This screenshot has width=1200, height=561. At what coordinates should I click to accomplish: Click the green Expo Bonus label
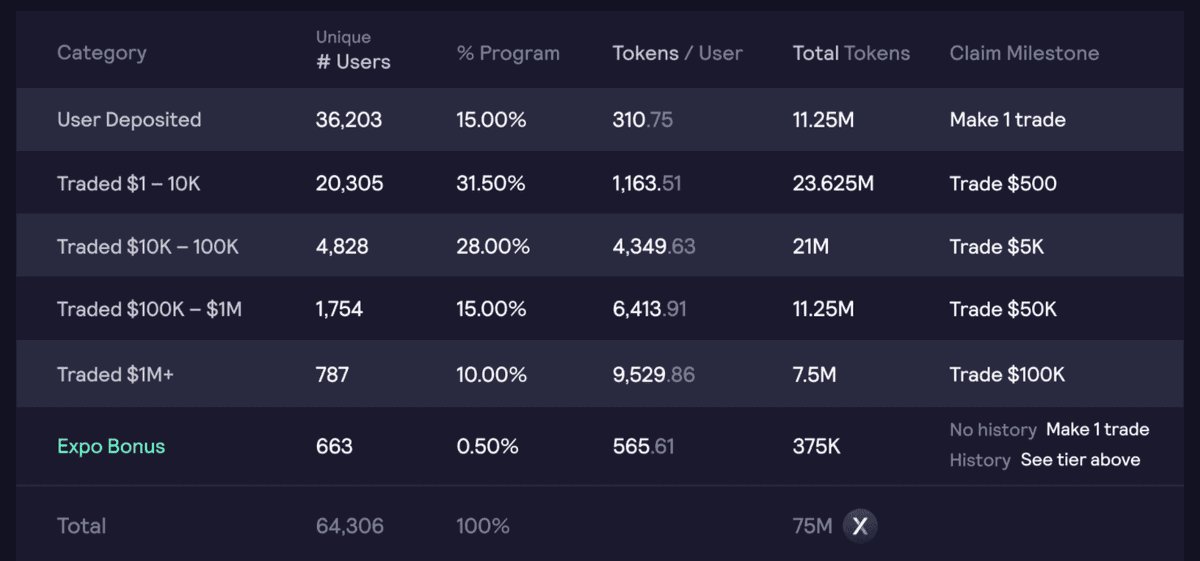tap(111, 446)
